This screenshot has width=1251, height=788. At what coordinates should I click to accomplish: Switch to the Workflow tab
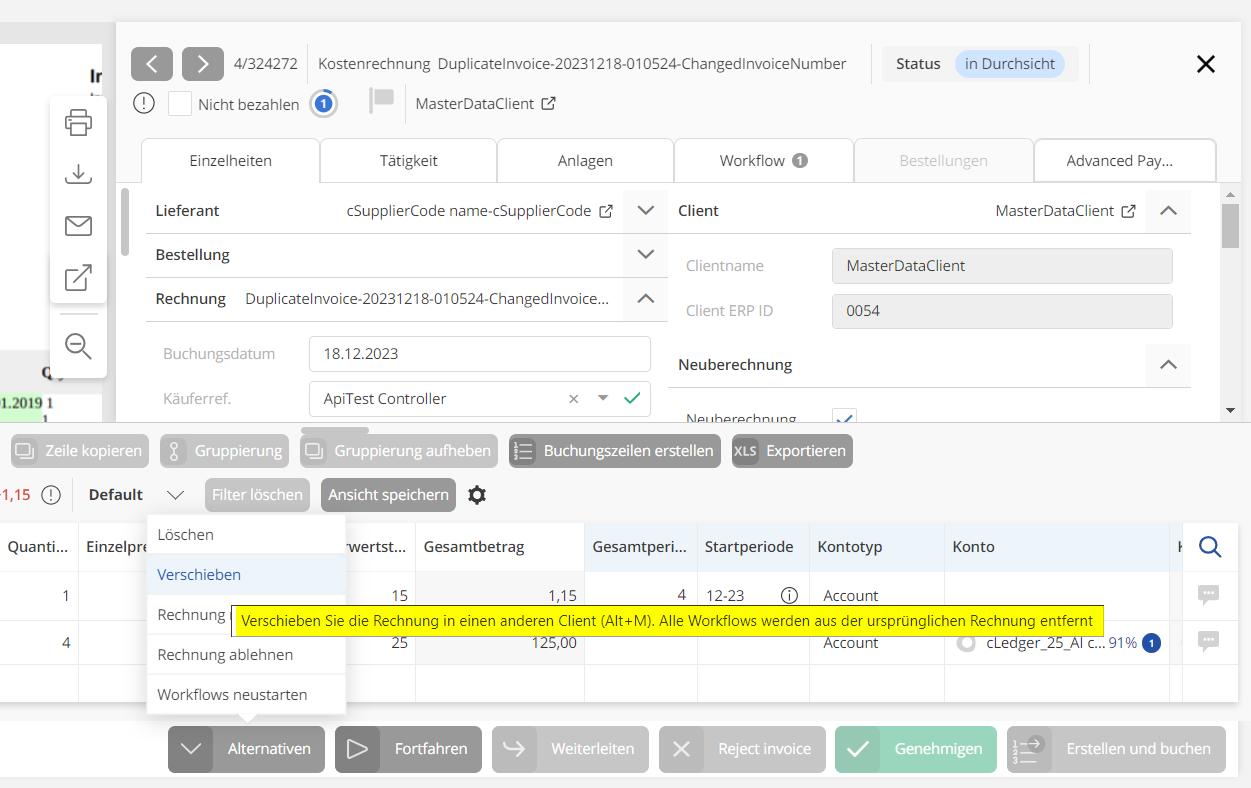(763, 160)
